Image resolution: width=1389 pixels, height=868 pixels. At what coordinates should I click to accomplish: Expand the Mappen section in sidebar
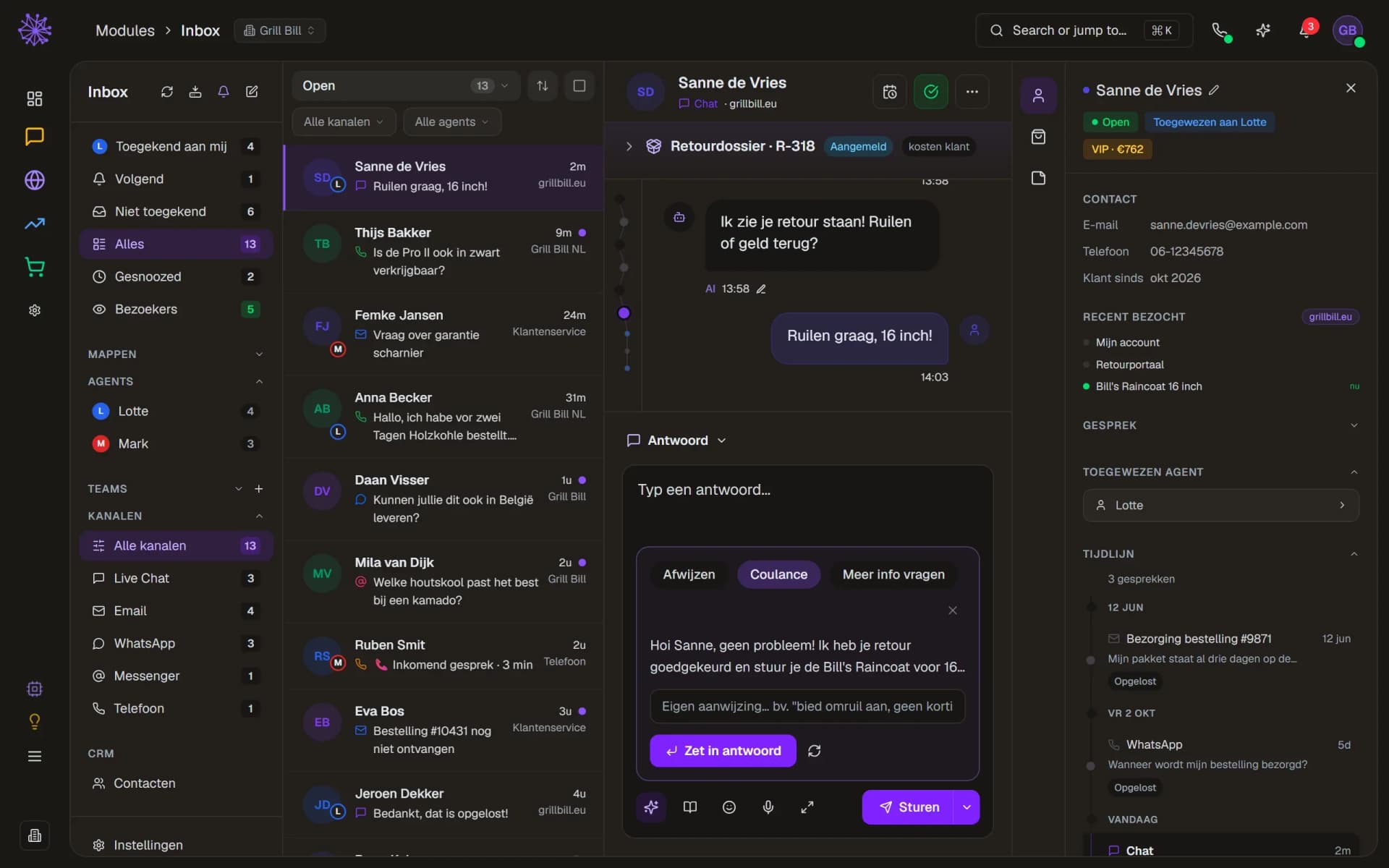click(x=175, y=354)
